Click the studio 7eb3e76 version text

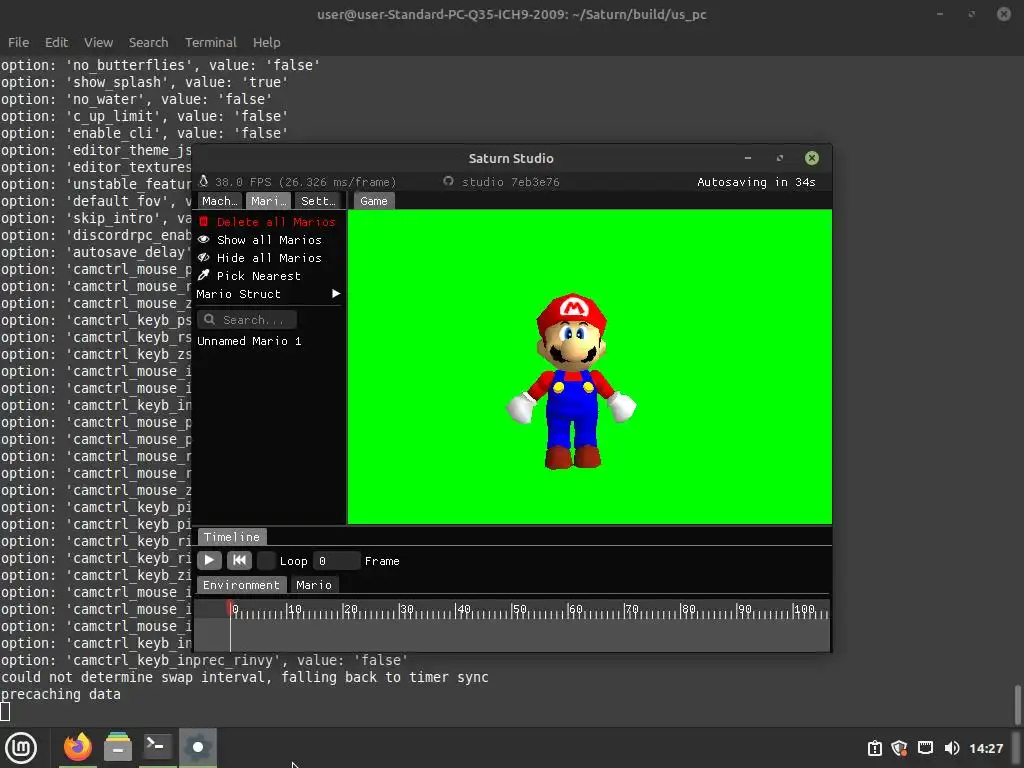pos(510,182)
